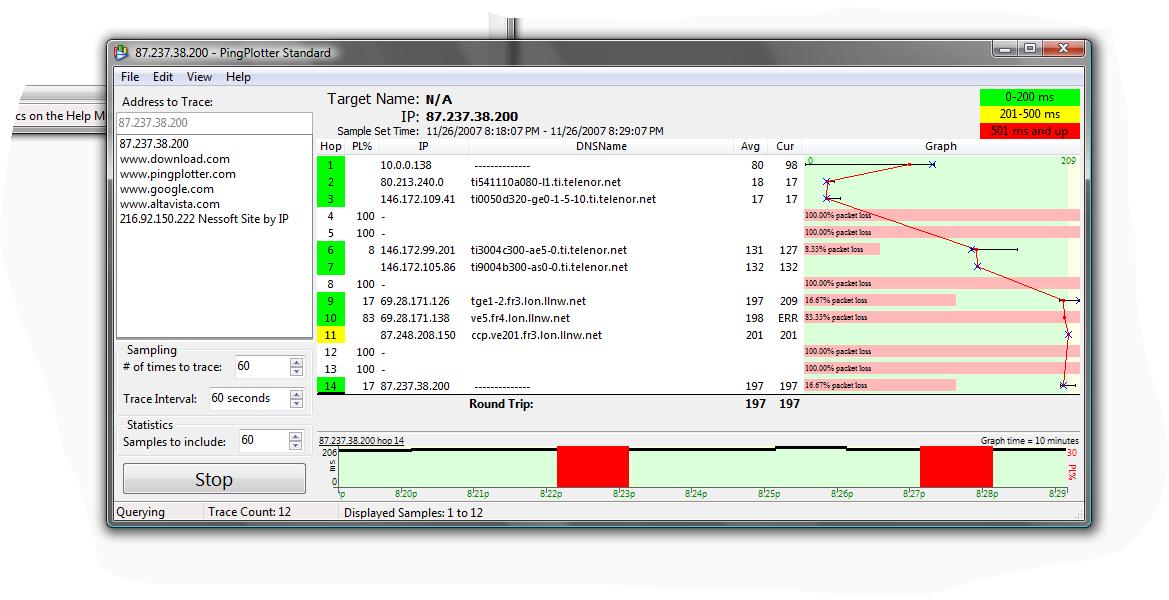Click 87.237.38.200 hop 14 graph title

click(362, 440)
